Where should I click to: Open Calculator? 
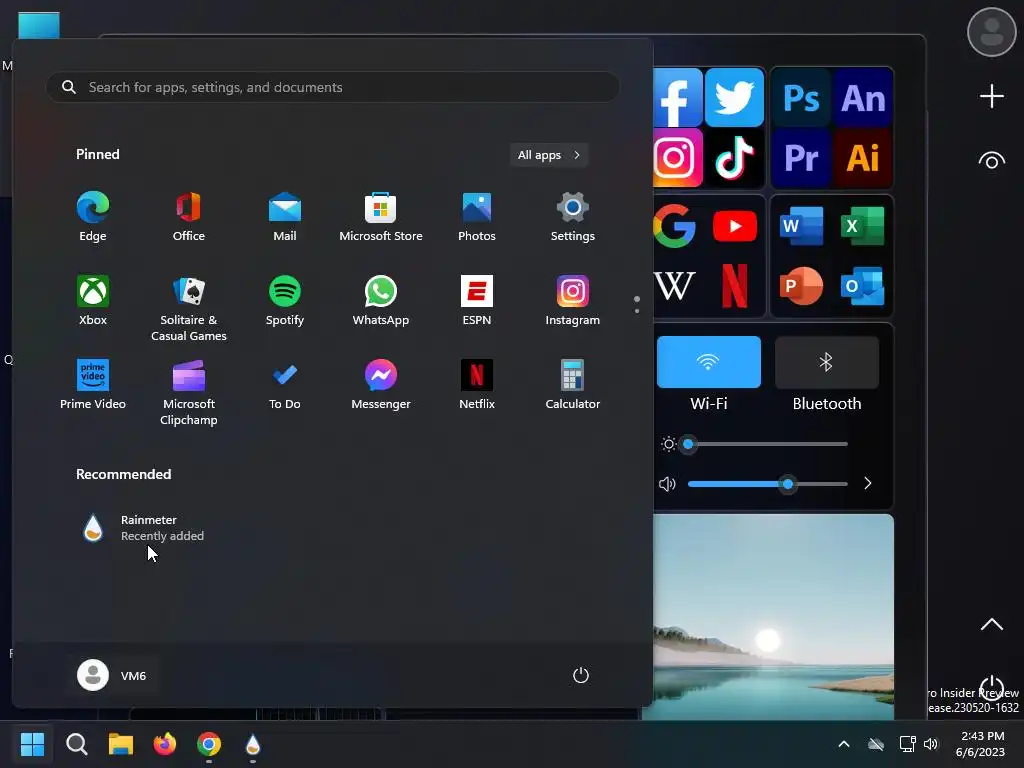(573, 385)
